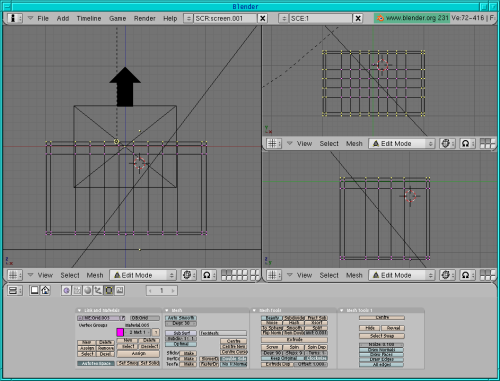
Task: Toggle SubSurf button in Mesh panel
Action: pos(181,333)
